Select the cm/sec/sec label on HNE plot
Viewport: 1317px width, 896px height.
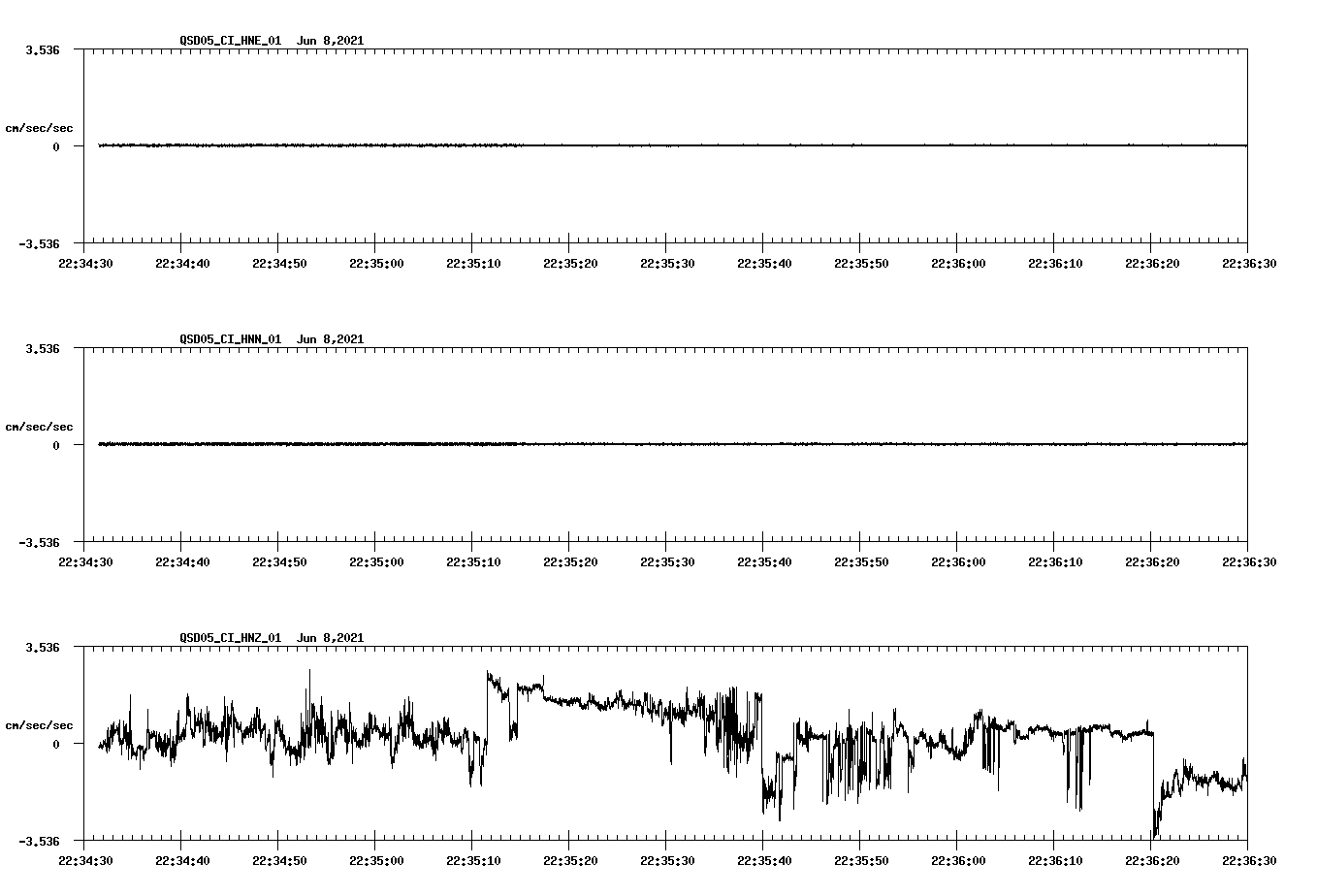tap(40, 128)
